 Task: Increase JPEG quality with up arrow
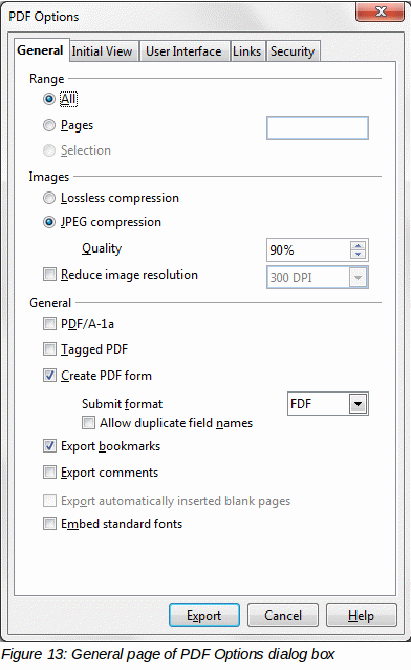click(x=358, y=246)
